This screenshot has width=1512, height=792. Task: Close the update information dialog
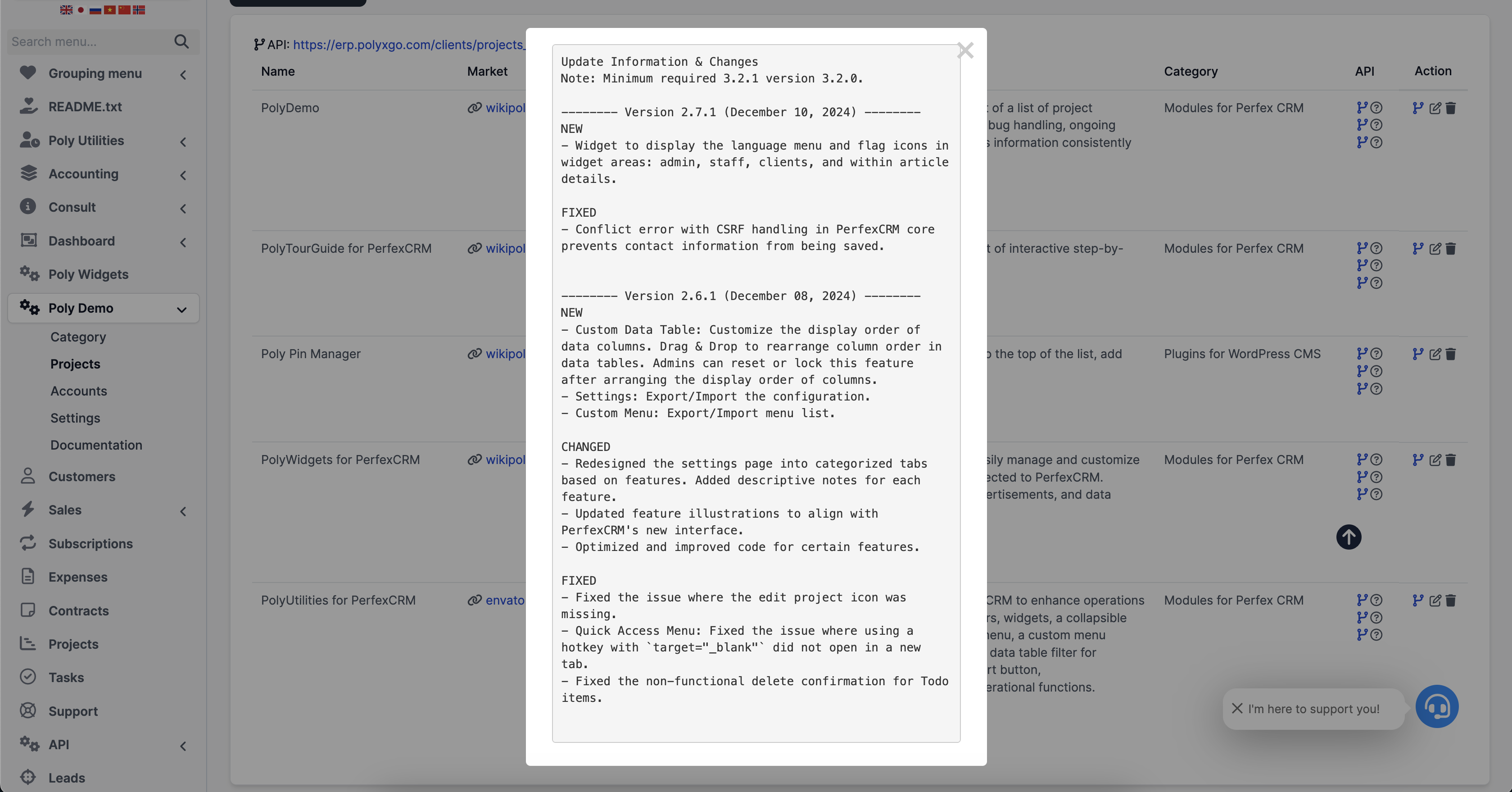(x=965, y=50)
